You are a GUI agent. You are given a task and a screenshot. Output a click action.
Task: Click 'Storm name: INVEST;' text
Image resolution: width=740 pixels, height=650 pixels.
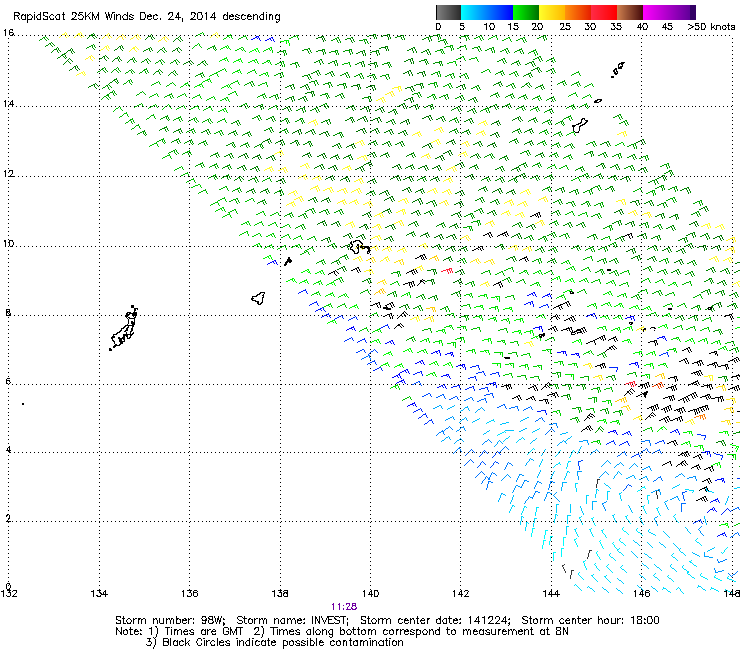click(292, 620)
